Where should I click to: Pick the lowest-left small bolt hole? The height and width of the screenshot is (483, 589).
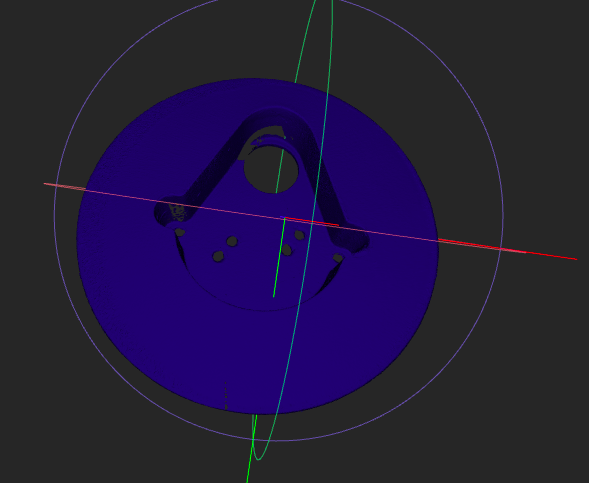pyautogui.click(x=218, y=257)
